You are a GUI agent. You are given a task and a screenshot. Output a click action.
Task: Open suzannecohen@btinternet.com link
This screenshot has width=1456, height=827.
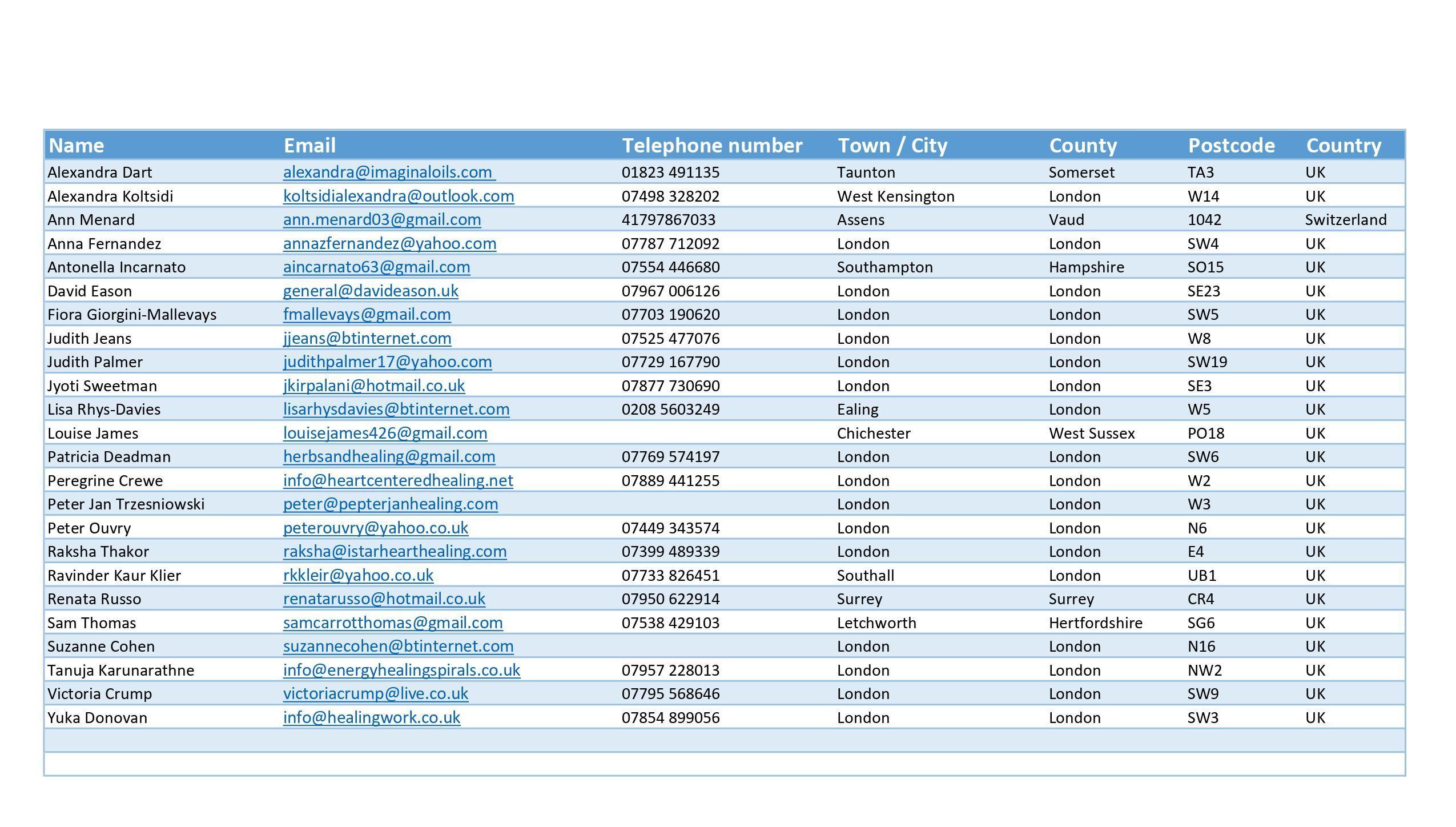click(x=398, y=646)
